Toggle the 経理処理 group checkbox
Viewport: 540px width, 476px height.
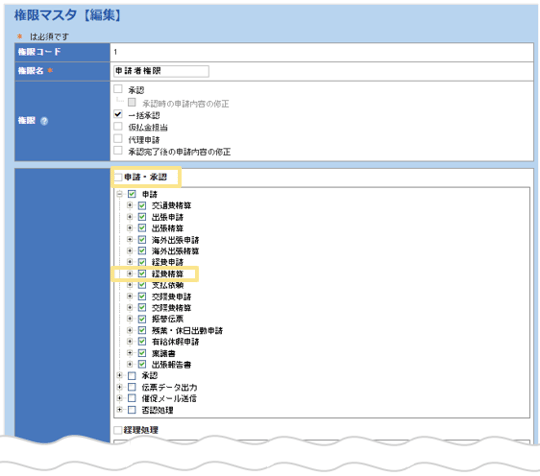(118, 430)
